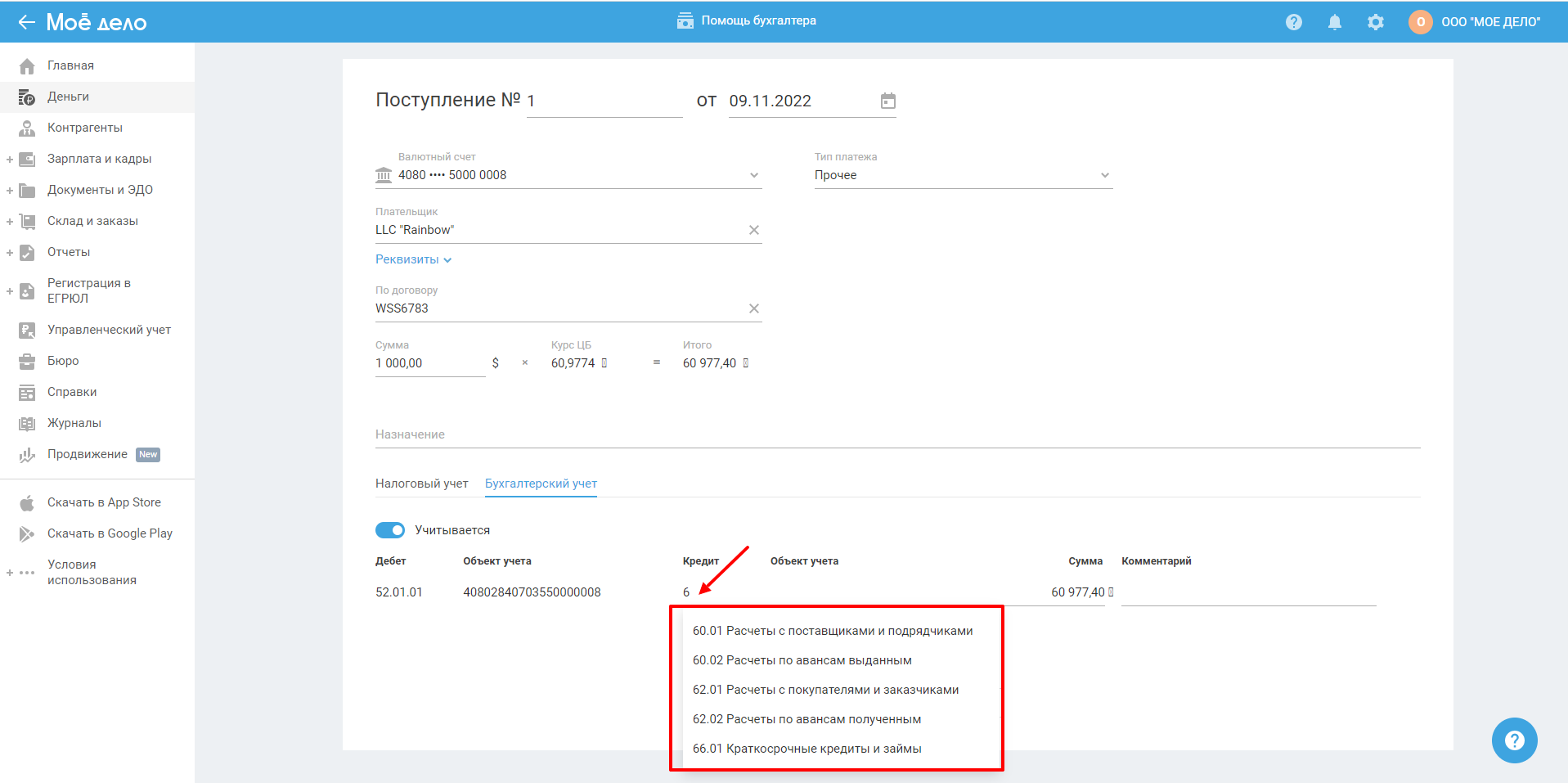1568x783 pixels.
Task: Select 62.01 Расчеты с покупателями и заказчиками
Action: 825,690
